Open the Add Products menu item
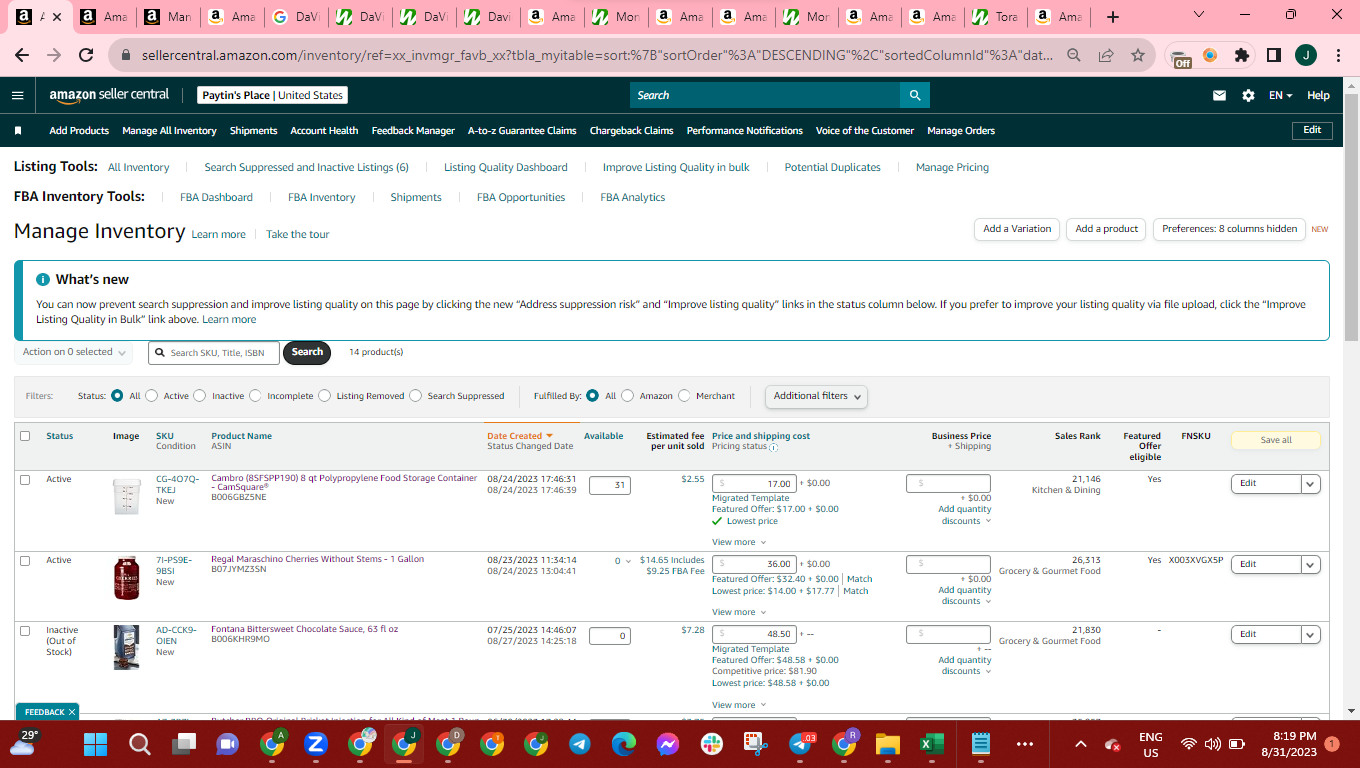Viewport: 1360px width, 768px height. pos(79,131)
